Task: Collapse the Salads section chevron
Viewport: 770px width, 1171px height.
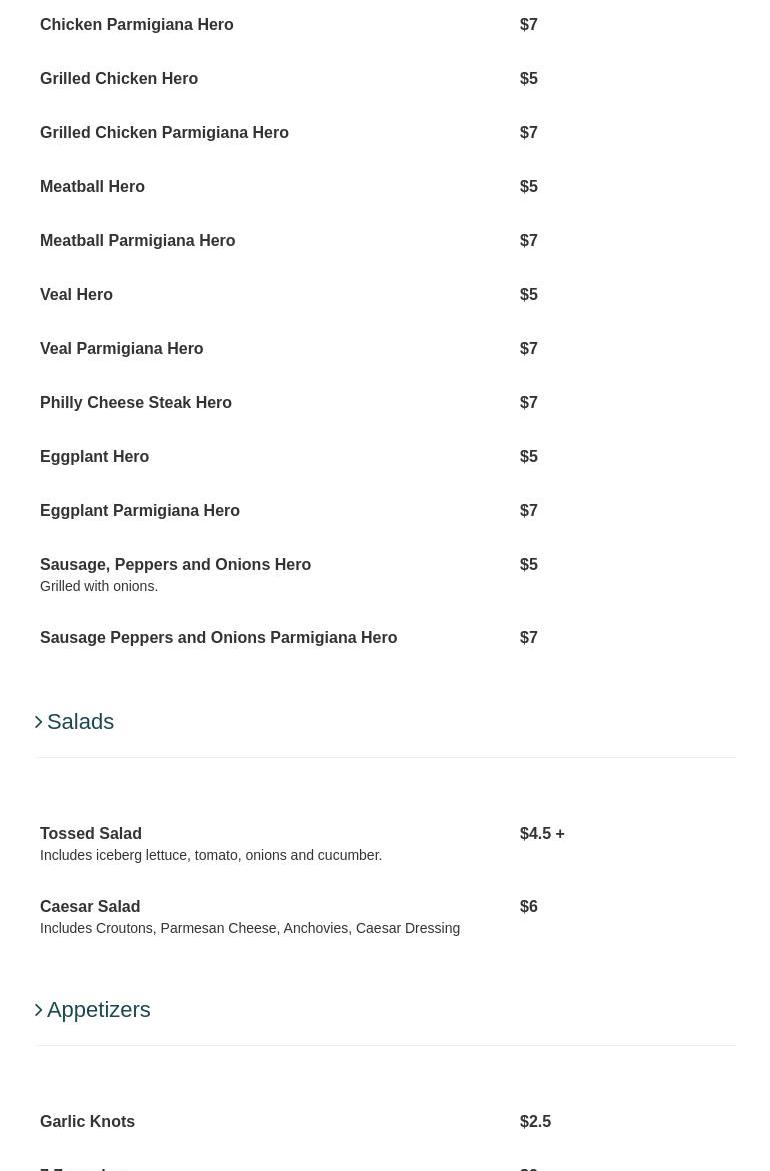Action: [x=39, y=722]
